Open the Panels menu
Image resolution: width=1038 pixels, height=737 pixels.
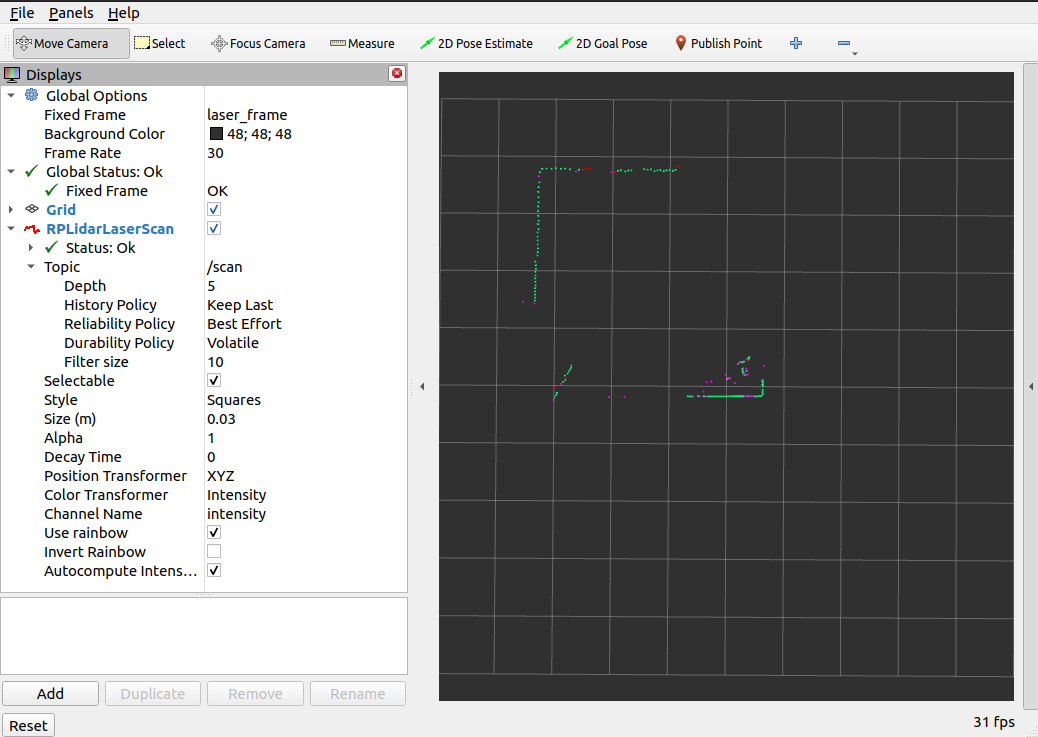click(x=71, y=13)
